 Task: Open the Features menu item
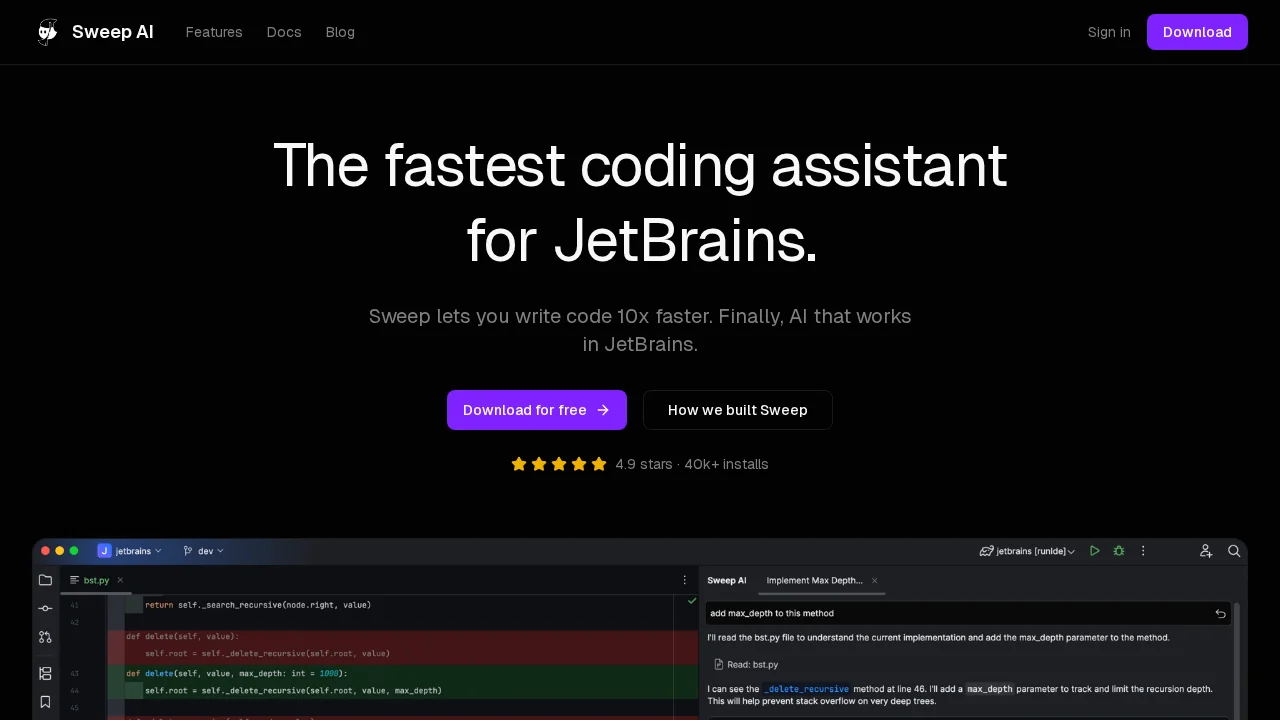(x=214, y=32)
